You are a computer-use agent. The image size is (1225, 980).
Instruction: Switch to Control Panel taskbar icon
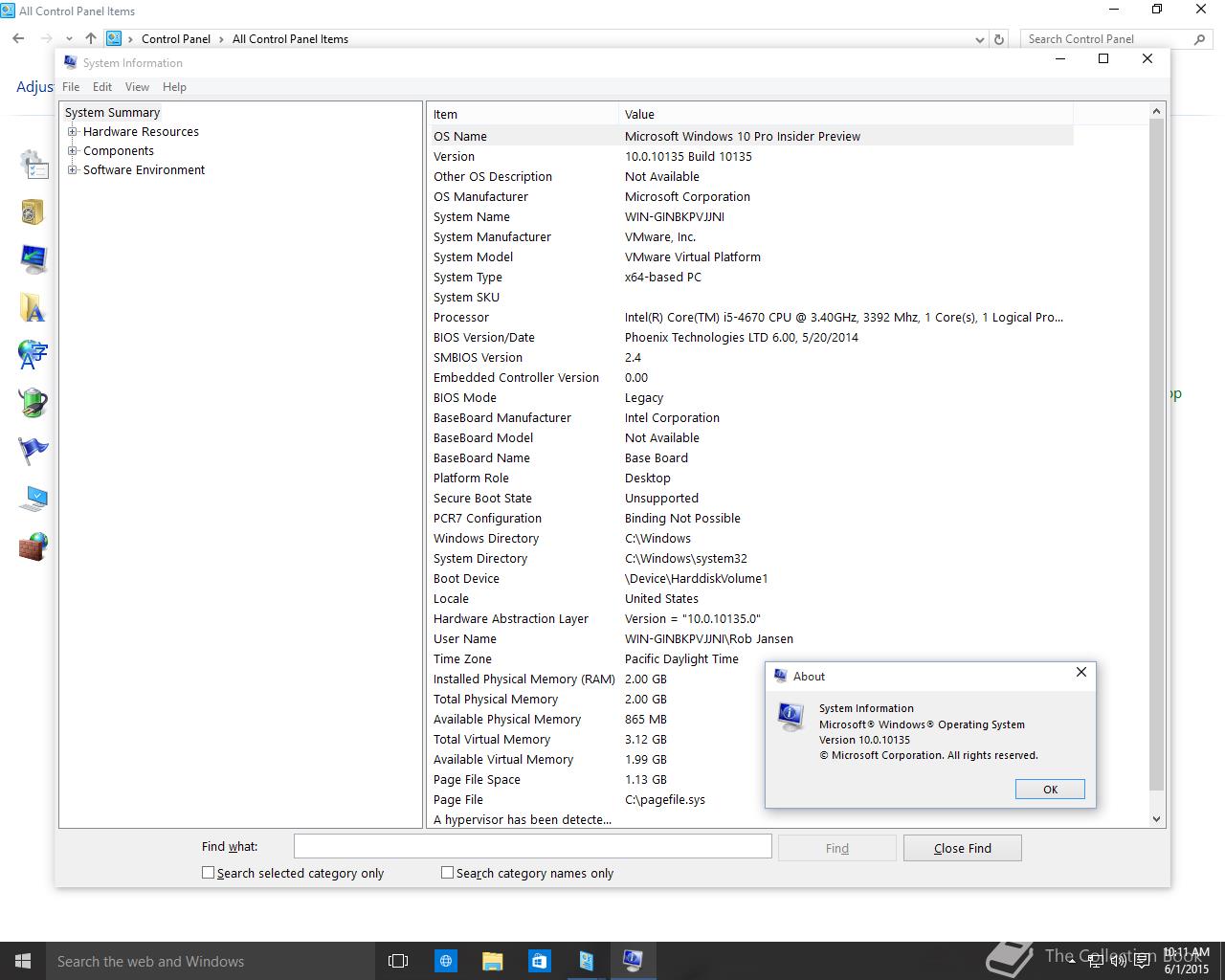pos(586,961)
